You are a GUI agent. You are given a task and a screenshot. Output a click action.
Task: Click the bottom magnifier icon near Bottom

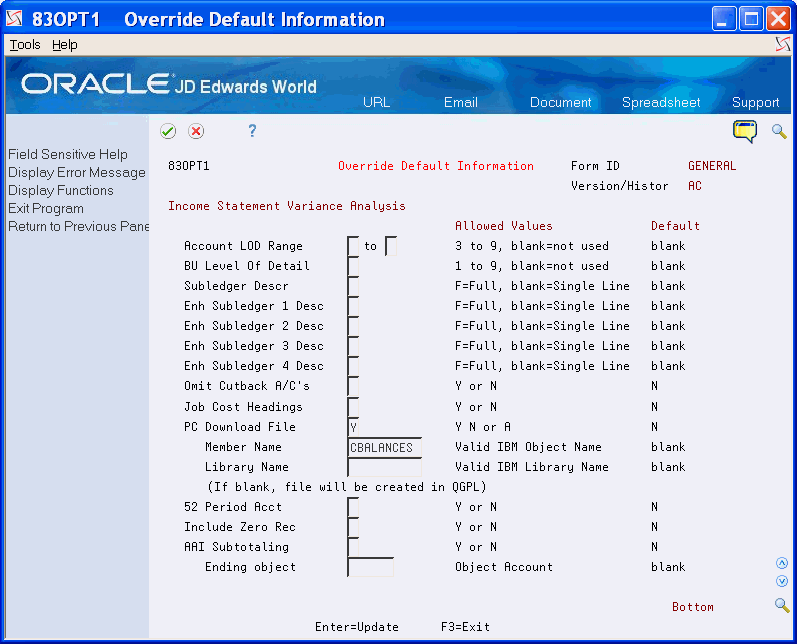coord(782,605)
